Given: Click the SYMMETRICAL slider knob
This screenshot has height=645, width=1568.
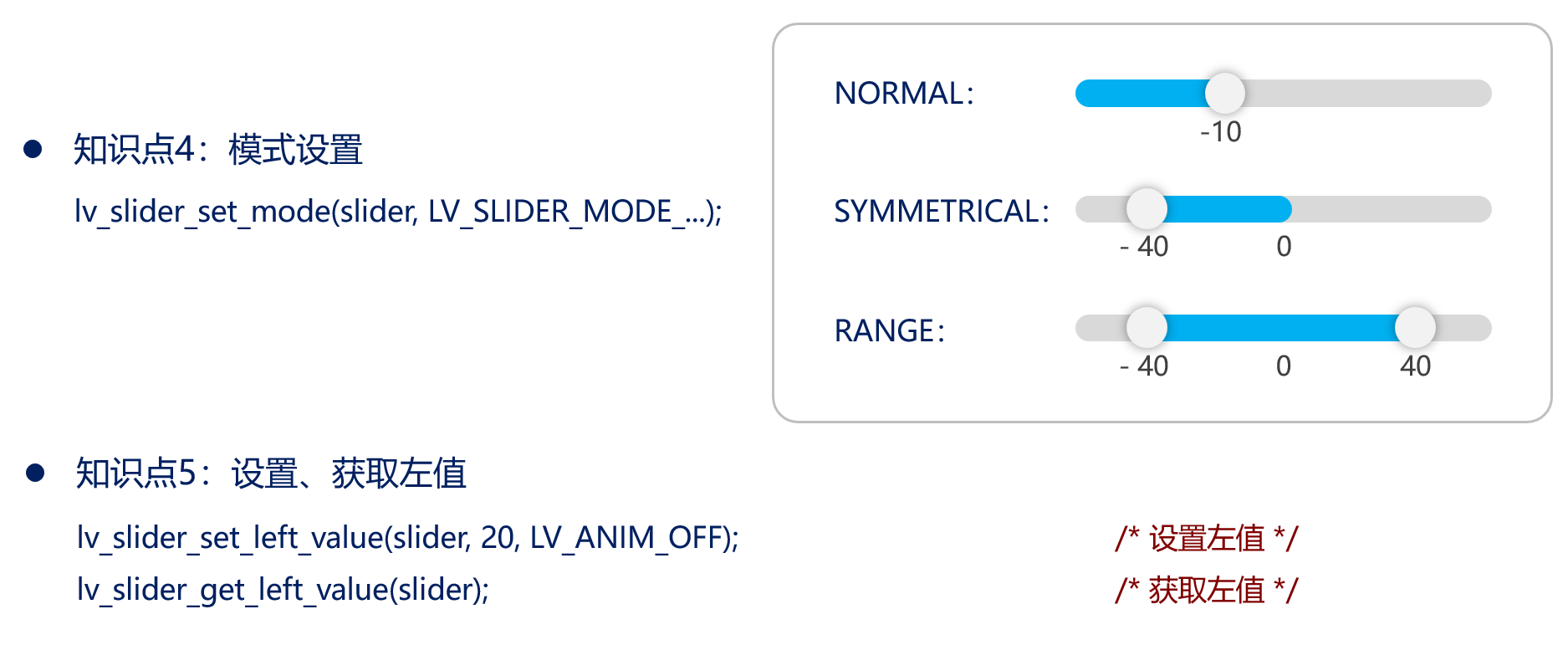Looking at the screenshot, I should (x=1146, y=209).
